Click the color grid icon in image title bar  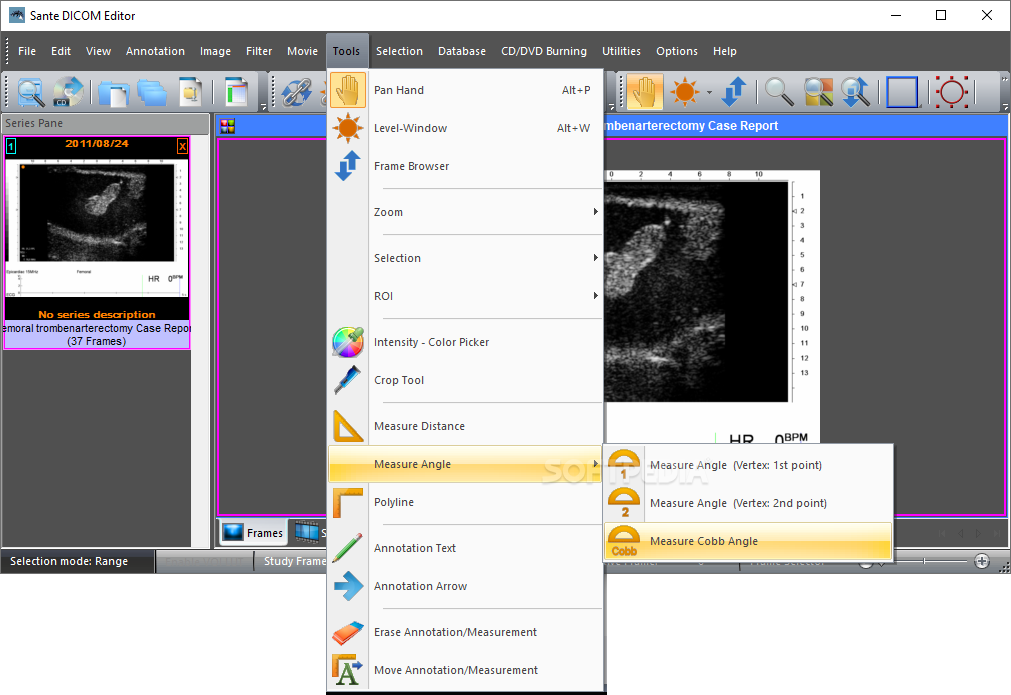coord(227,126)
